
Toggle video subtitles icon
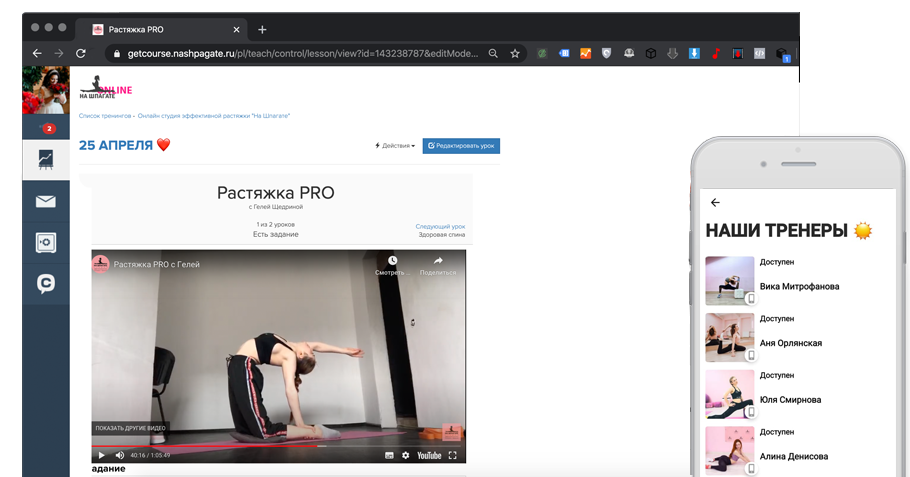389,456
